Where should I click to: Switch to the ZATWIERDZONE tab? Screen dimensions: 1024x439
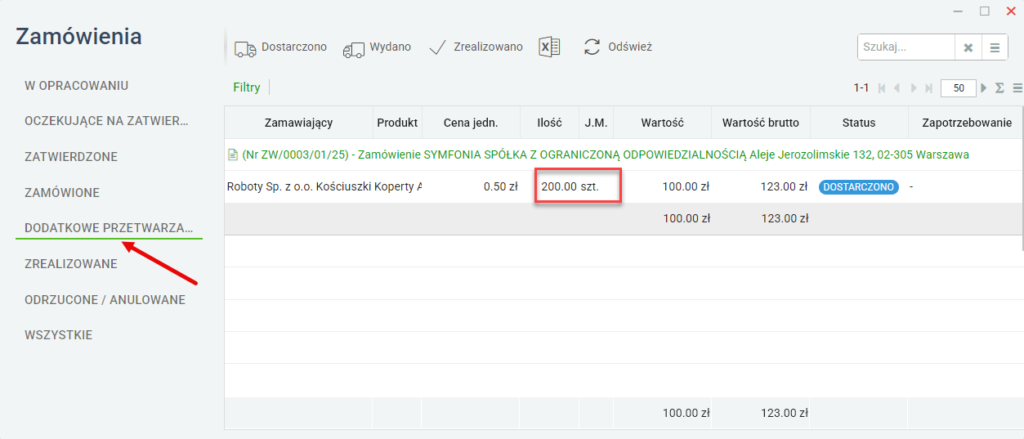coord(71,157)
